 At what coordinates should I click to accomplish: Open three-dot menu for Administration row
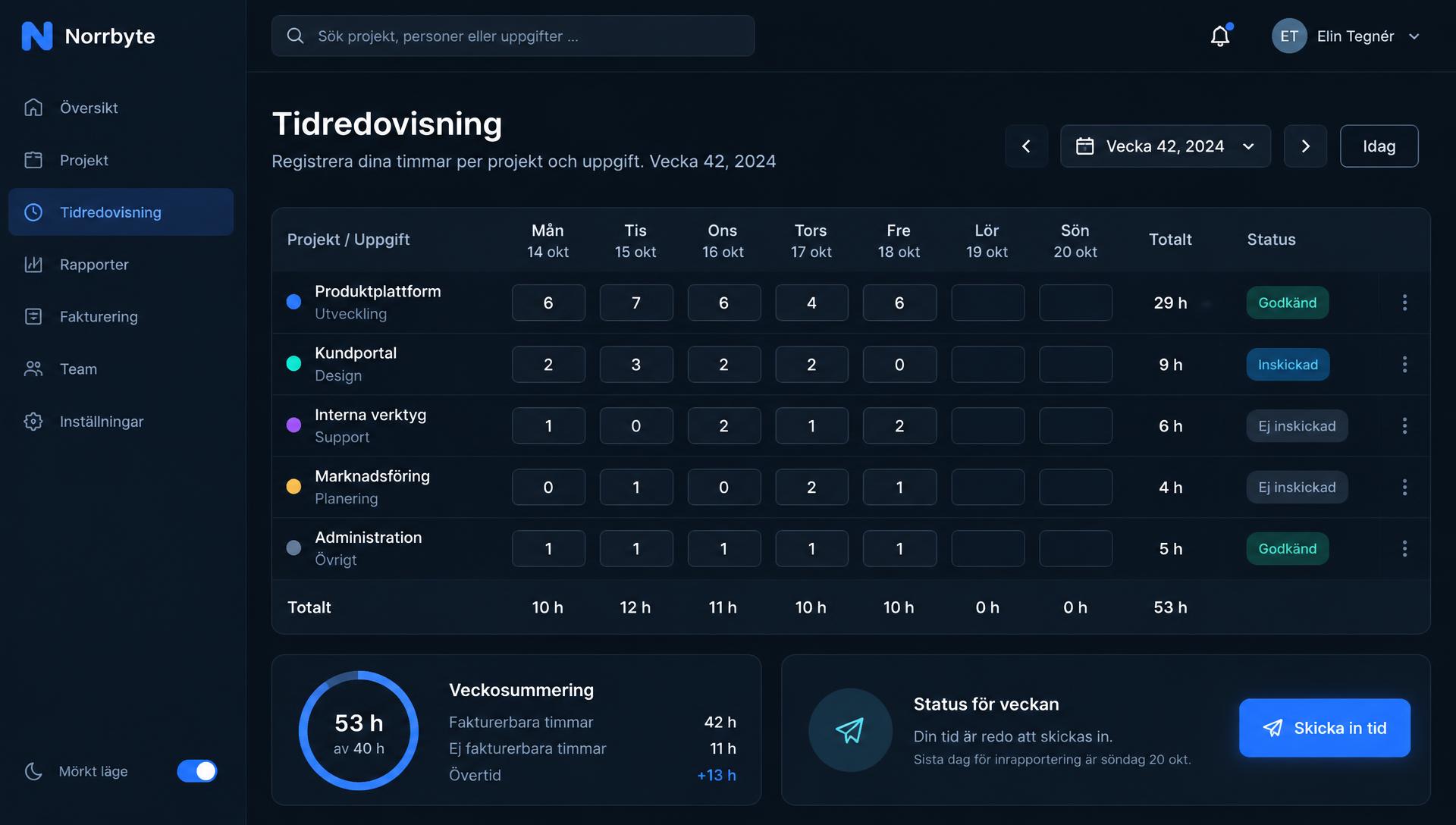[x=1404, y=548]
